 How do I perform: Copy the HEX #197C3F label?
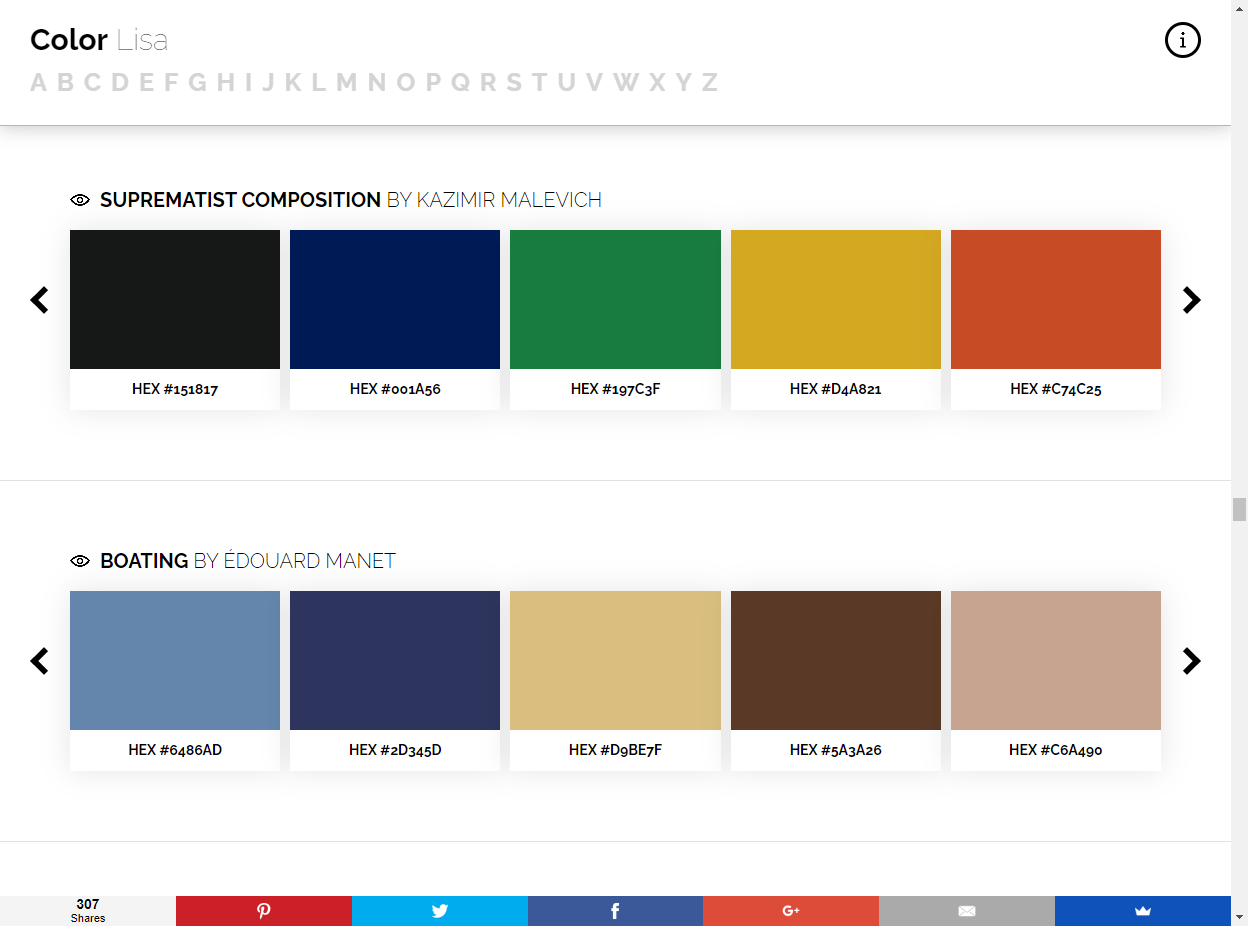615,389
